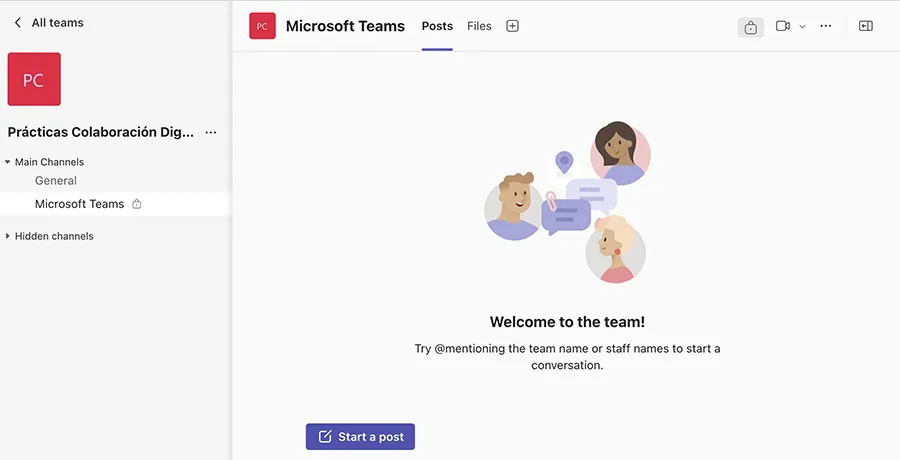Viewport: 900px width, 460px height.
Task: Click the back arrow beside All teams
Action: [x=17, y=22]
